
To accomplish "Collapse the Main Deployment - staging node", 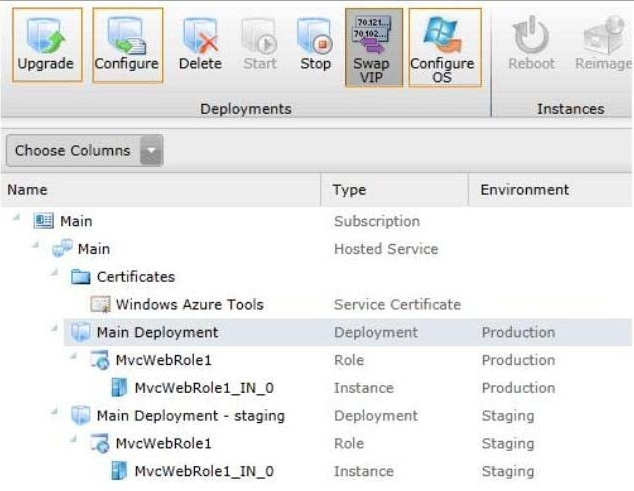I will 54,411.
